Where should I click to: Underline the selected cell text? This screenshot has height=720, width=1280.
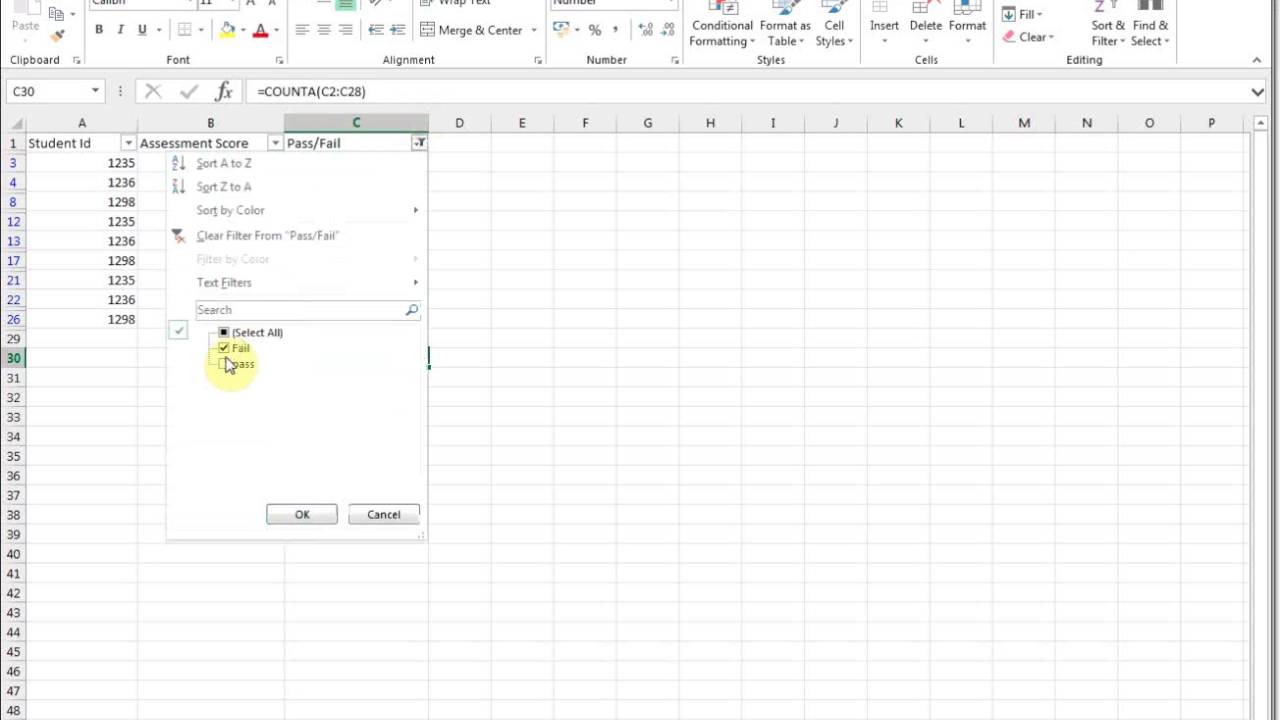(x=142, y=30)
